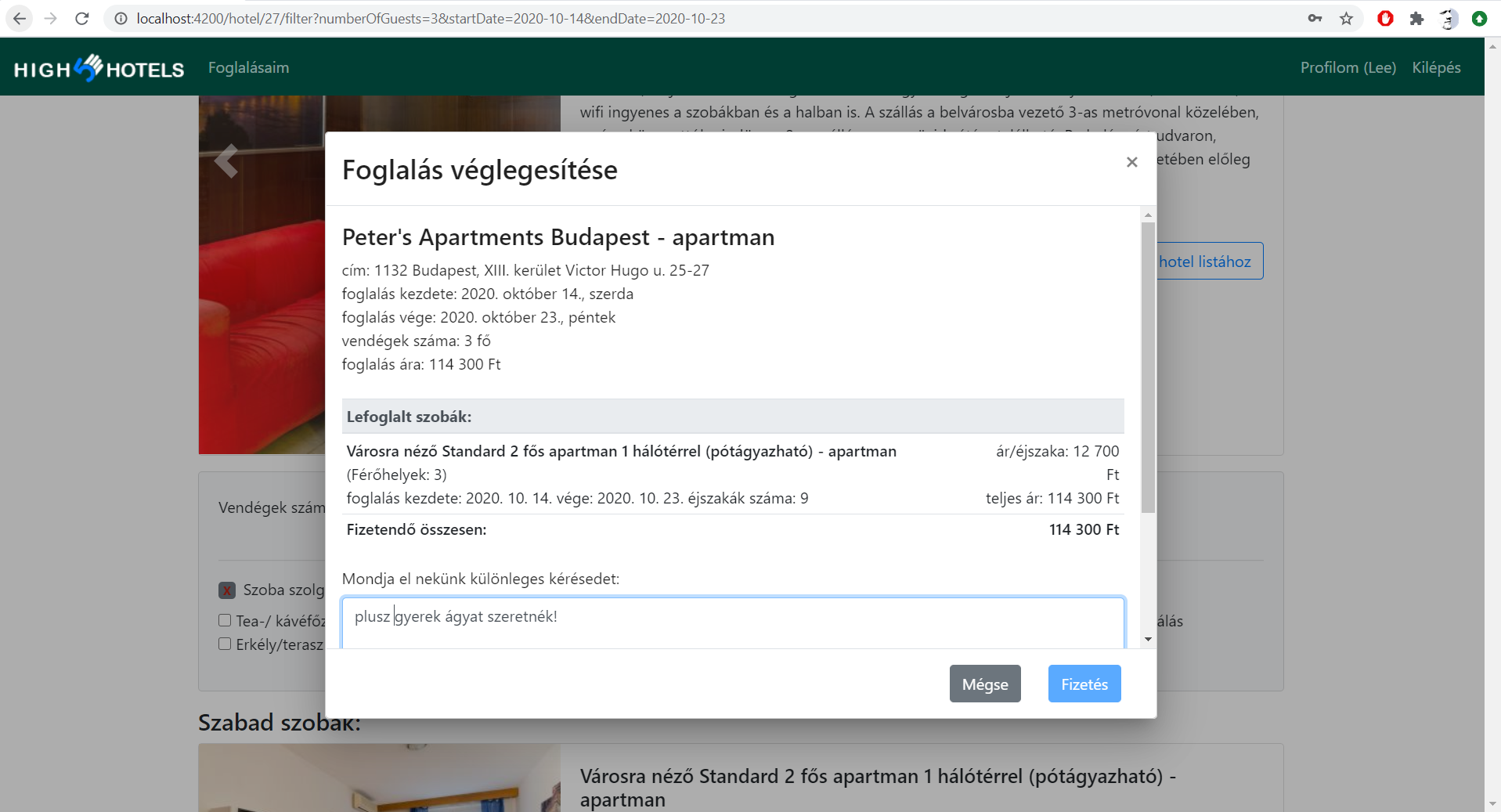The height and width of the screenshot is (812, 1501).
Task: Open the Foglalásaim menu item
Action: (x=248, y=67)
